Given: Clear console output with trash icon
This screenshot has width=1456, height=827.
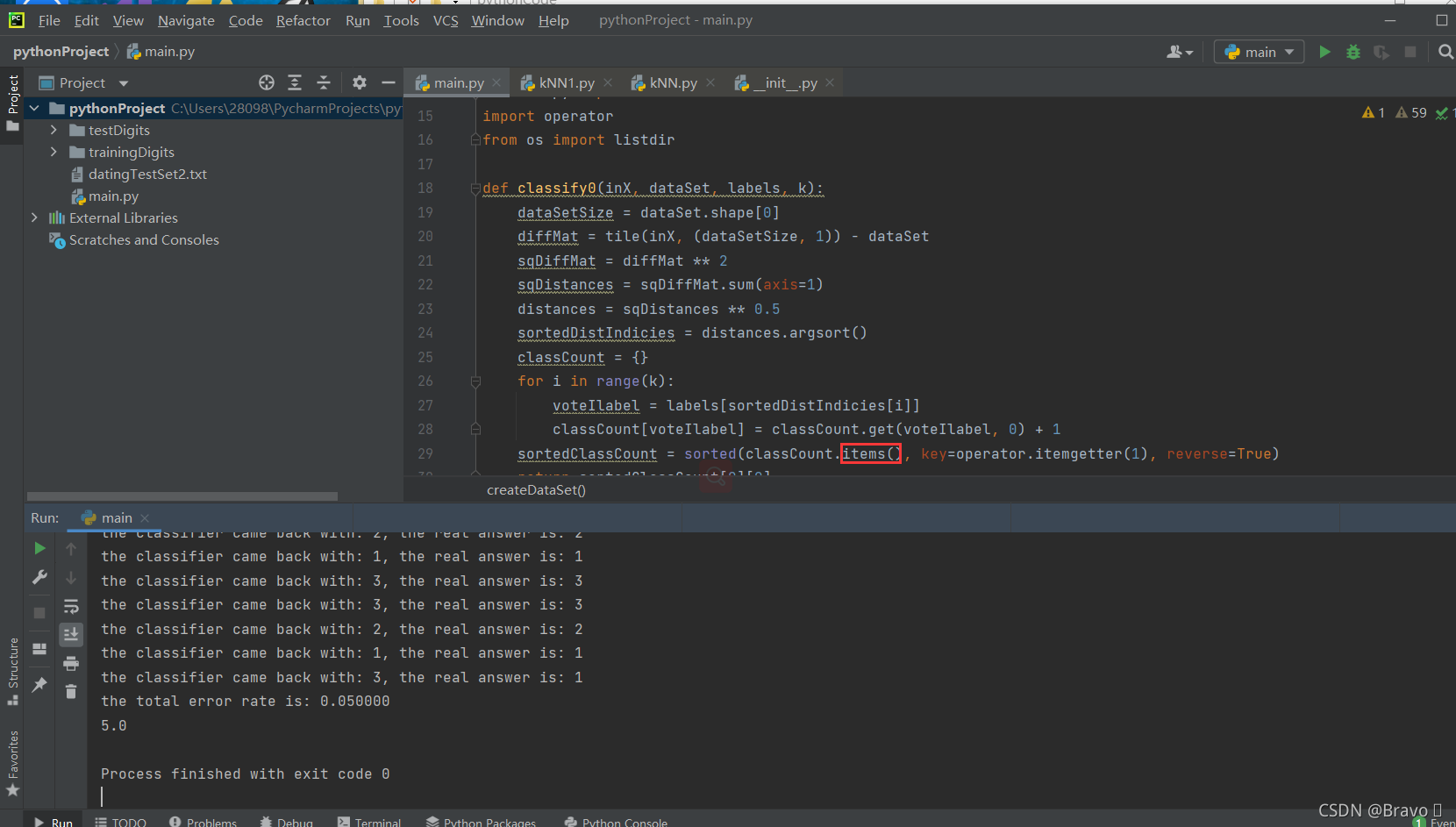Looking at the screenshot, I should click(x=71, y=692).
